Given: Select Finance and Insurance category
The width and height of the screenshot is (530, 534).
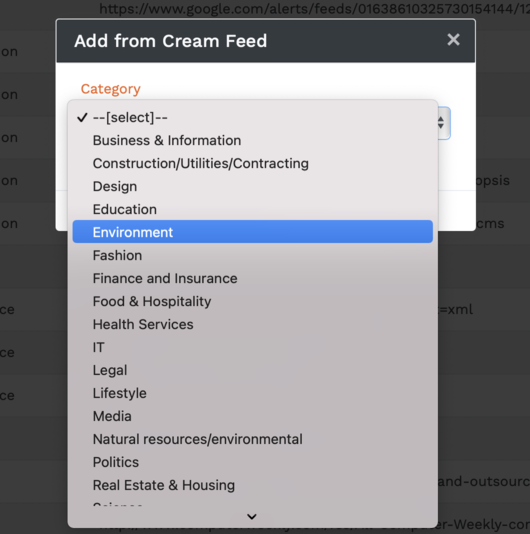Looking at the screenshot, I should pos(253,278).
